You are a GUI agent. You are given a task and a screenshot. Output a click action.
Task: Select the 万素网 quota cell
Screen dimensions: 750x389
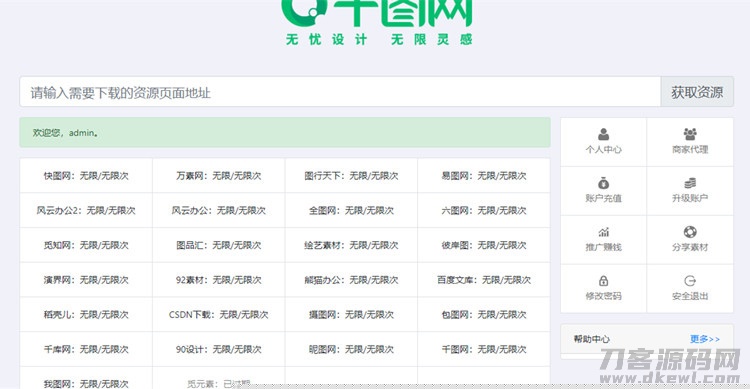(219, 176)
